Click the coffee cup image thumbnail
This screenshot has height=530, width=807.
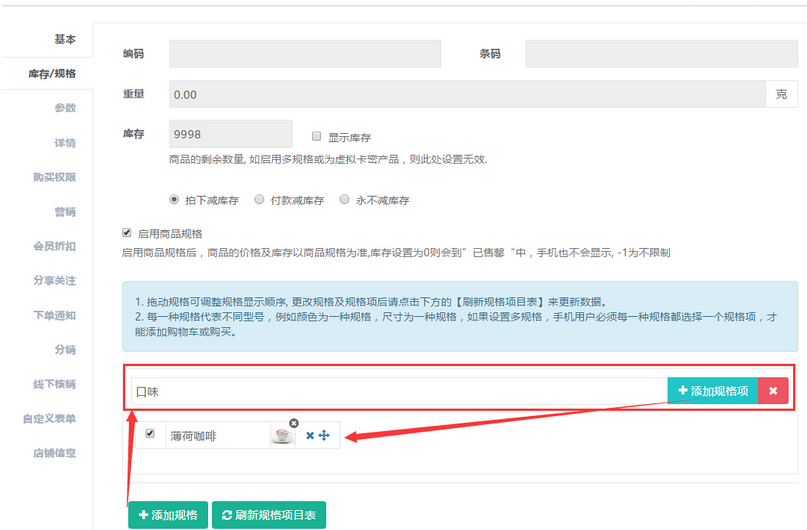[x=282, y=436]
